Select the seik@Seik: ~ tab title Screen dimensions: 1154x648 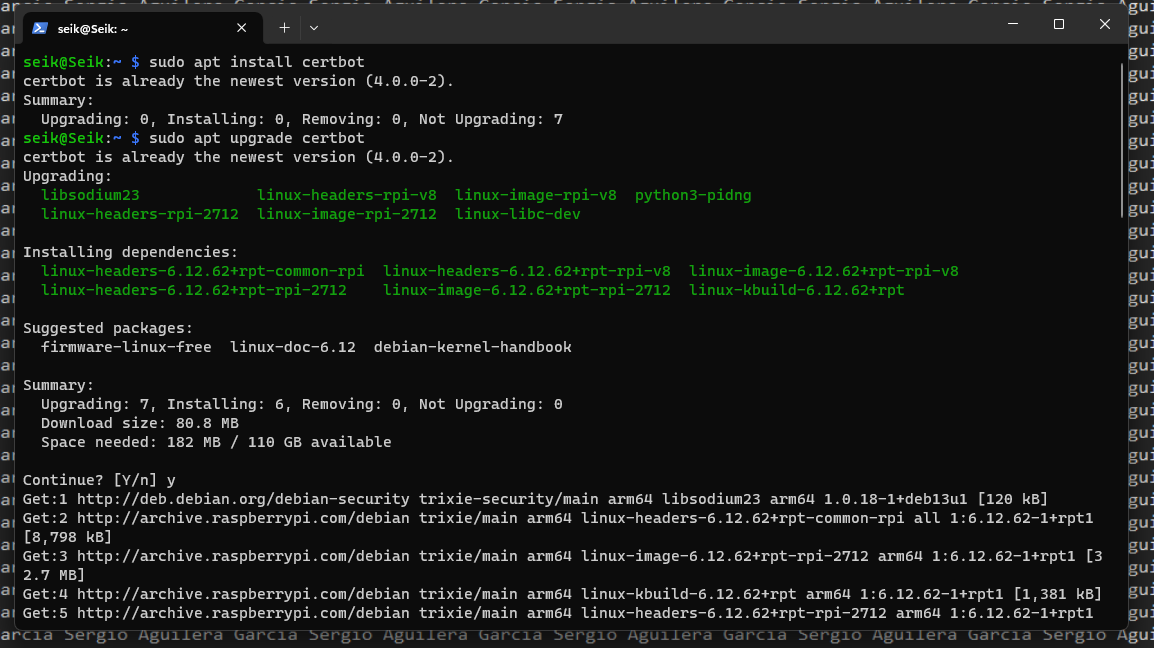pyautogui.click(x=93, y=29)
